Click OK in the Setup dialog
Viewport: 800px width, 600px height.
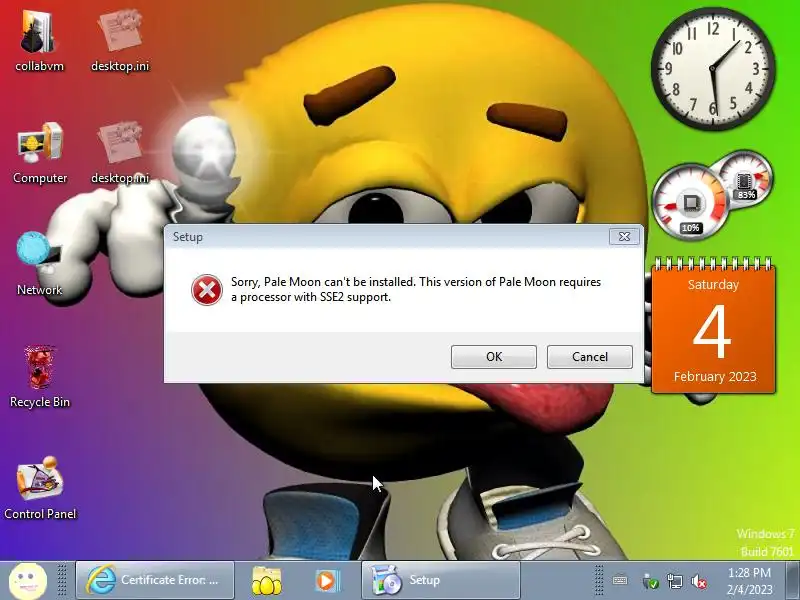coord(493,357)
